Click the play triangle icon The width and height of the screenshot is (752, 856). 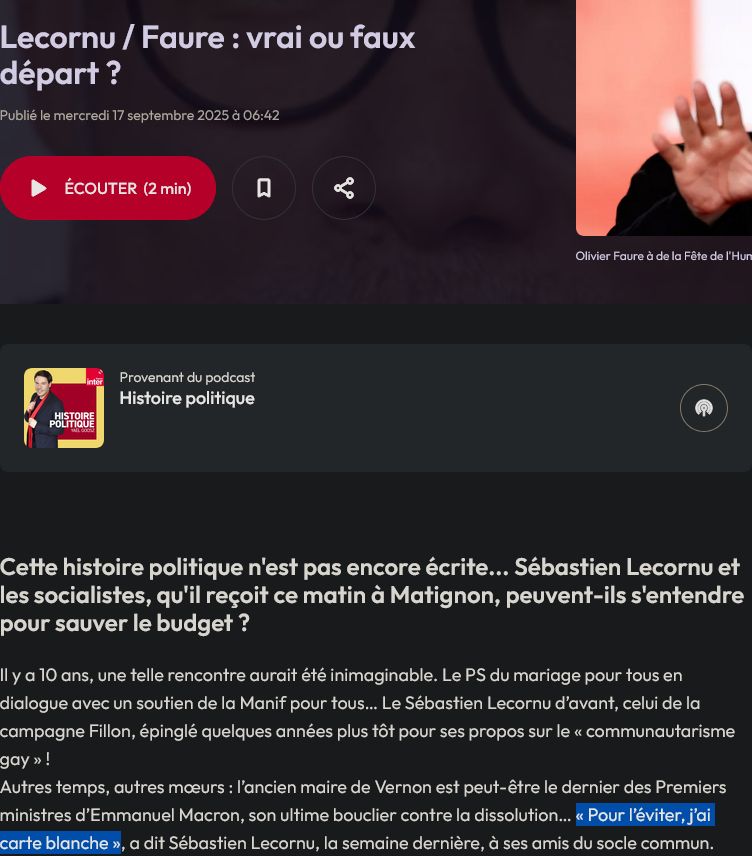pyautogui.click(x=38, y=188)
